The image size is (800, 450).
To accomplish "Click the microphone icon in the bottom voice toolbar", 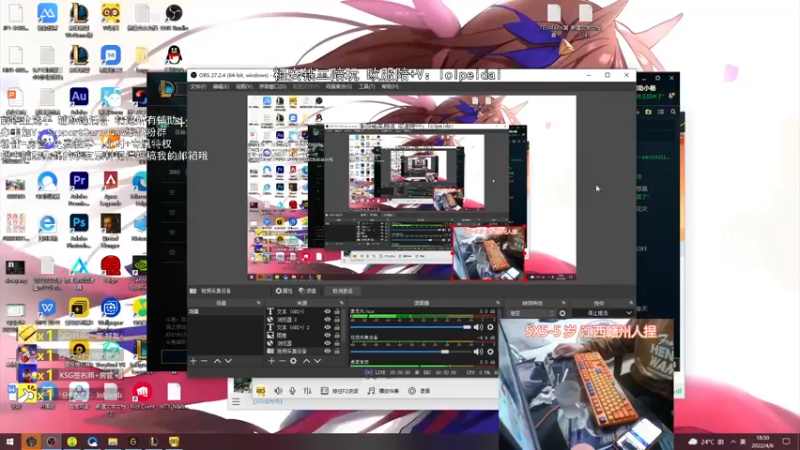I will [292, 391].
